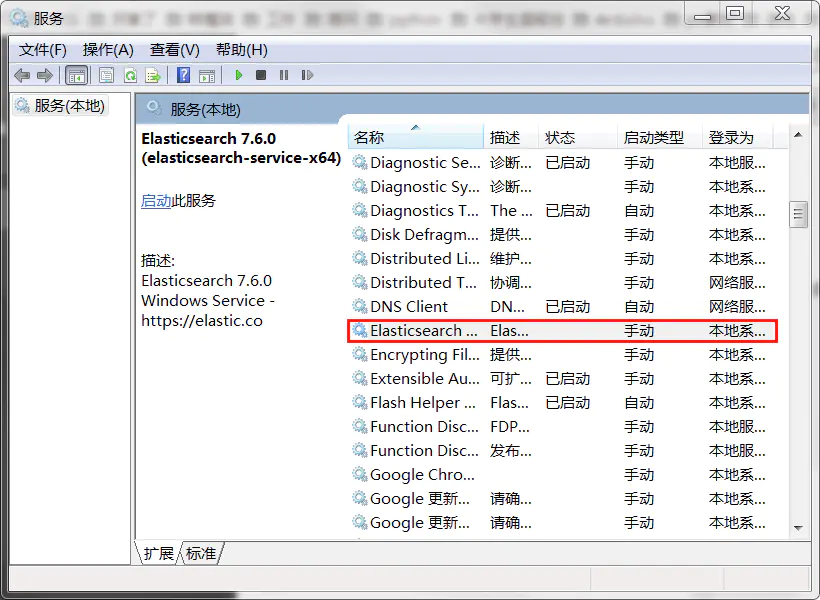Viewport: 820px width, 600px height.
Task: Click the help toolbar icon
Action: pos(186,74)
